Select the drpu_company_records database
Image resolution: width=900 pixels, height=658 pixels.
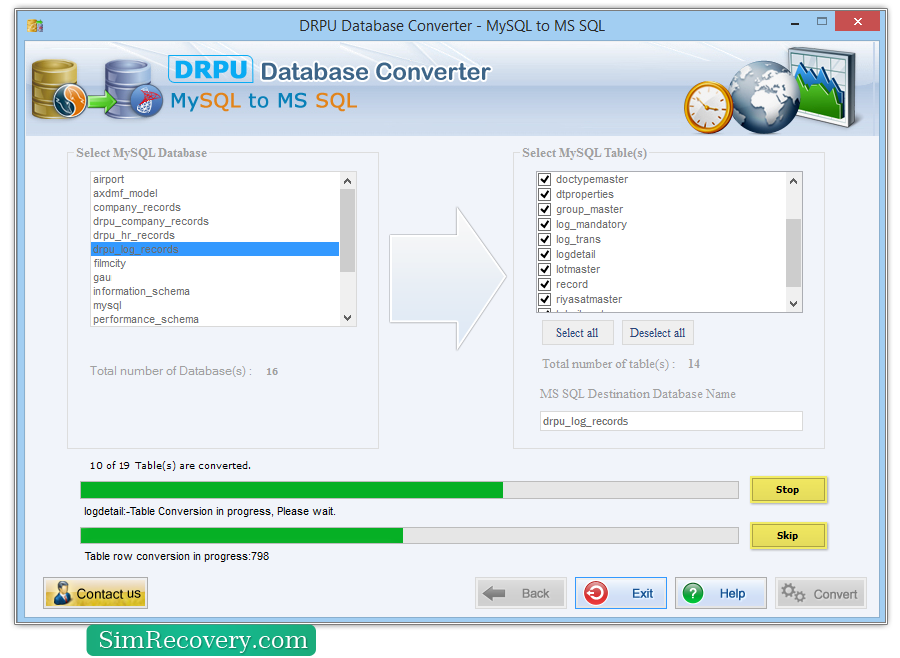coord(215,221)
